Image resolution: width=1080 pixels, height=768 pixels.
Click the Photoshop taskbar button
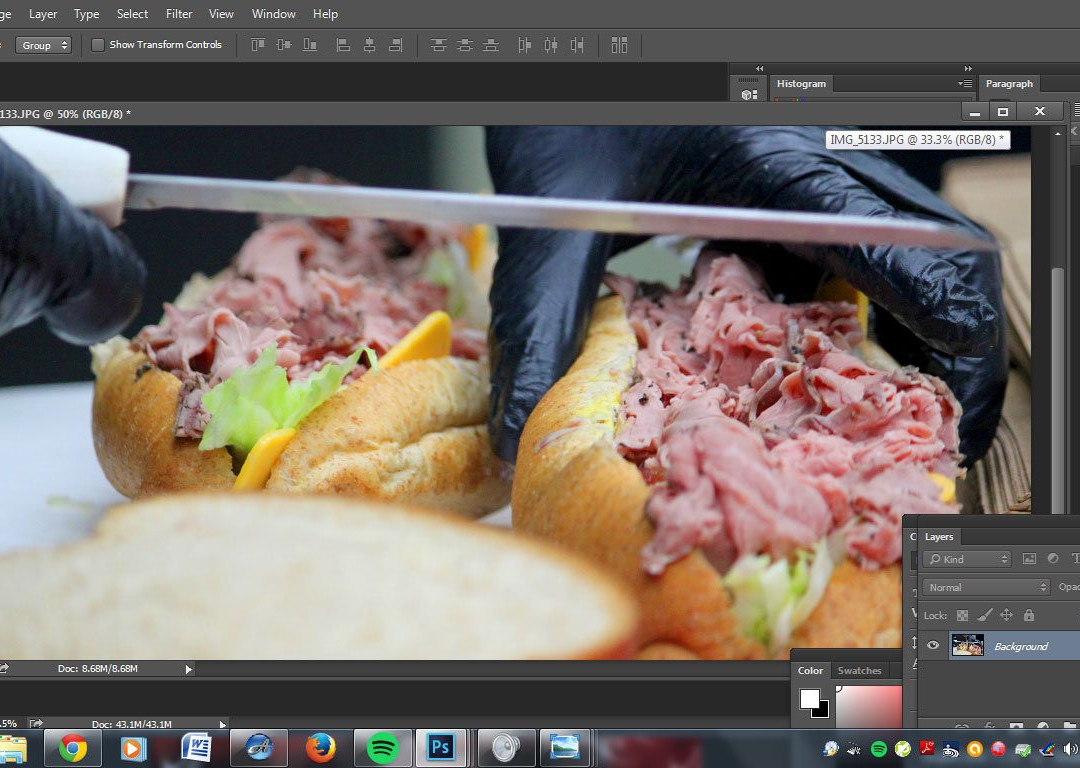point(440,747)
